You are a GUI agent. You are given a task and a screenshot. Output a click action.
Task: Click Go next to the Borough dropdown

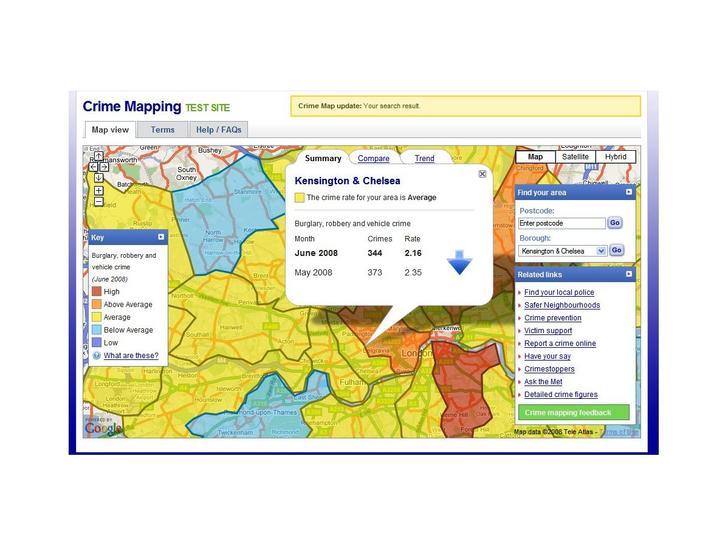(616, 250)
